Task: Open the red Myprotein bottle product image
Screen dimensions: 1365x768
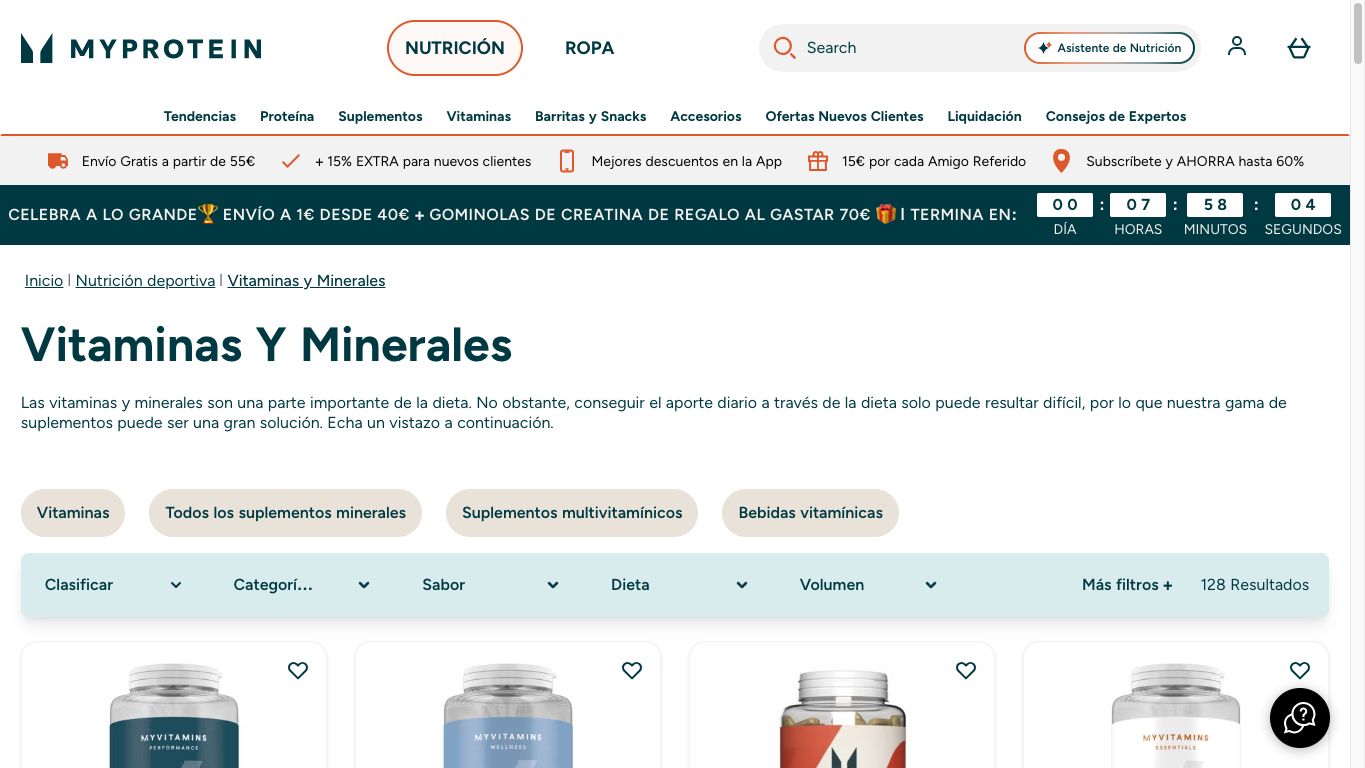Action: (842, 718)
